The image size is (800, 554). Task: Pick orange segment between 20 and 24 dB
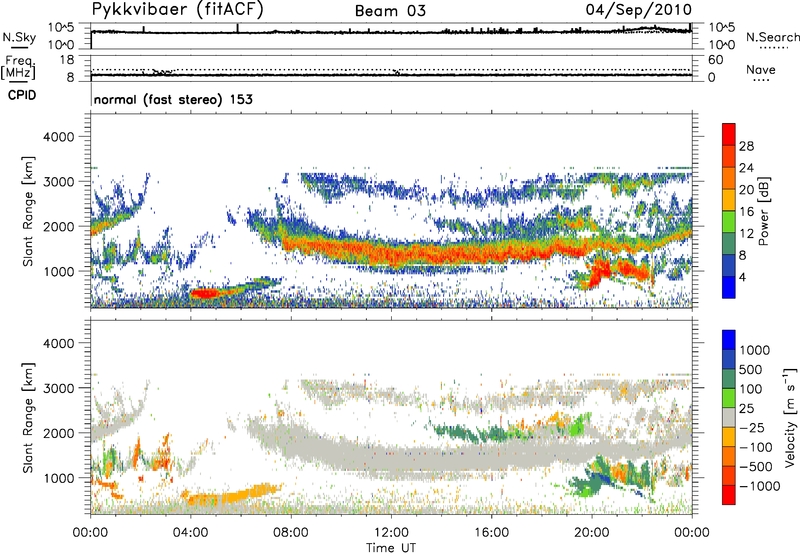pos(729,179)
